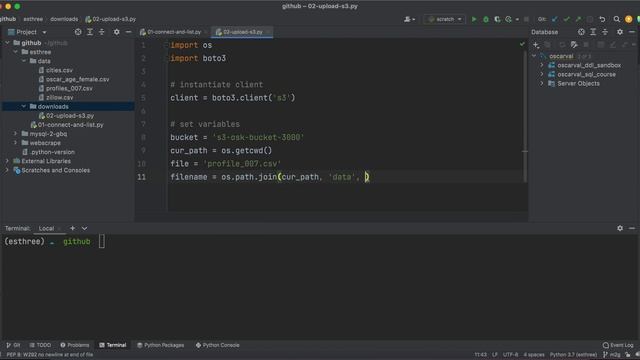The image size is (640, 360).
Task: Click the code inspection checkmark indicator
Action: point(522,44)
